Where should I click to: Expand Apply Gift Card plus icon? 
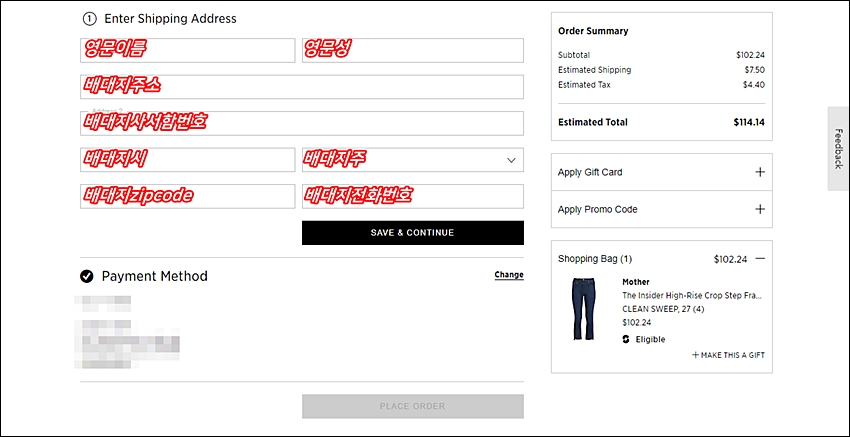pyautogui.click(x=760, y=172)
